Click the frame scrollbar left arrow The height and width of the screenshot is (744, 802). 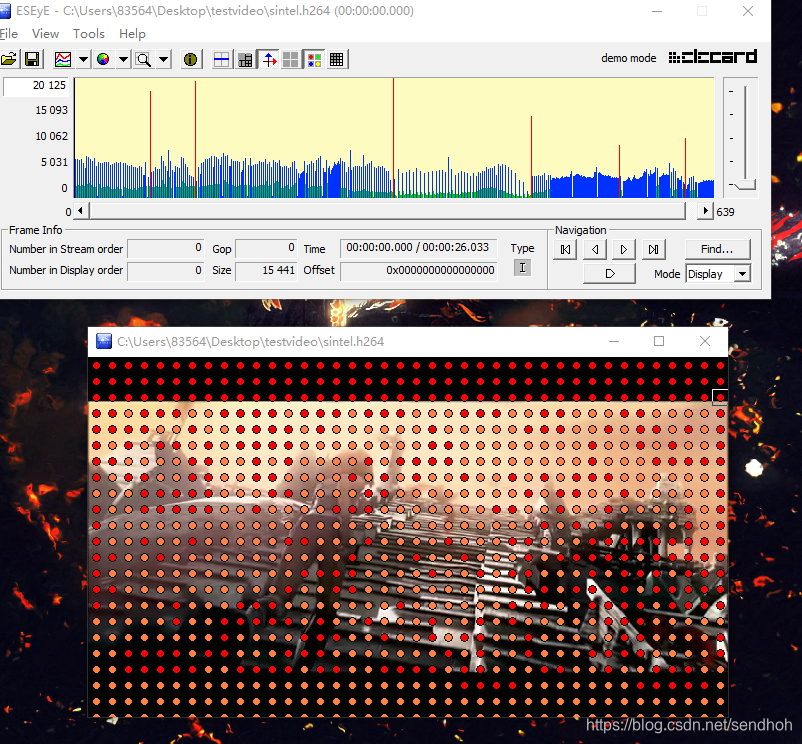(x=80, y=211)
